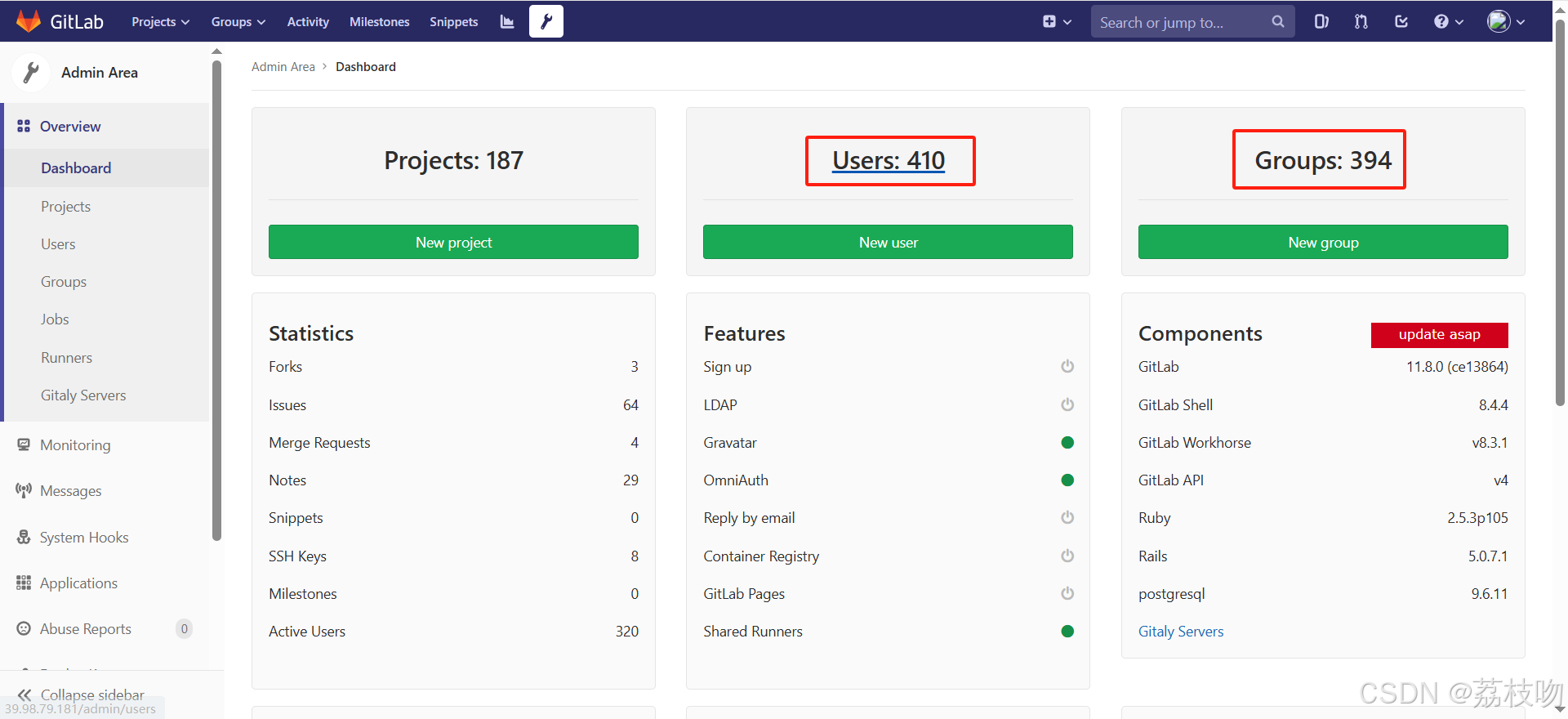Click GitLab version 11.8.0 (ce13864)
This screenshot has width=1568, height=719.
[x=1457, y=367]
